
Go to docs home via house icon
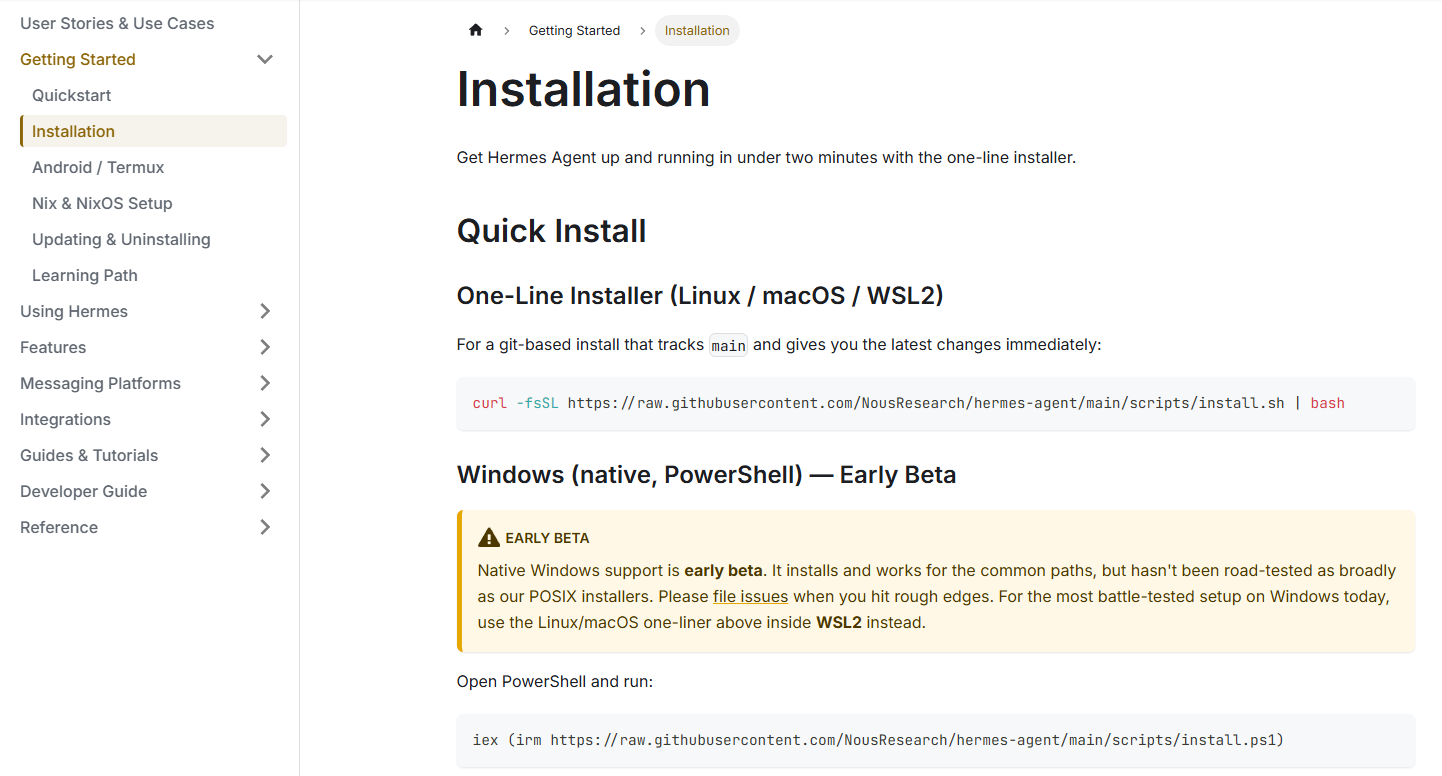[x=476, y=30]
